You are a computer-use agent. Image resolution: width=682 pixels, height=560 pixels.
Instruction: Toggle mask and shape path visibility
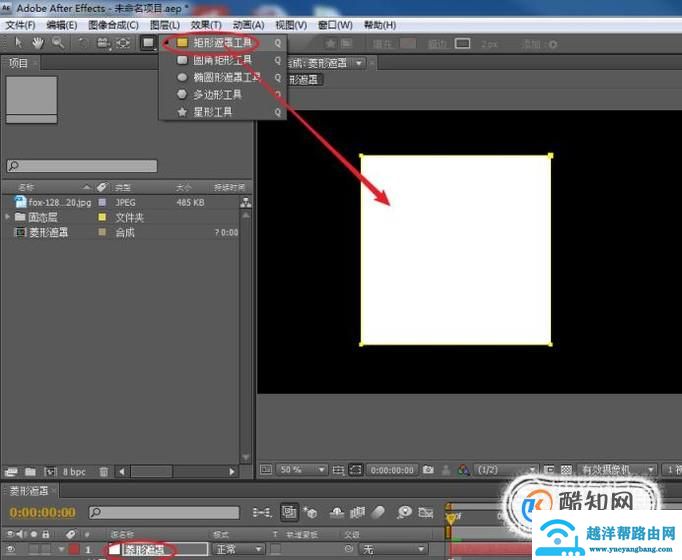click(355, 470)
